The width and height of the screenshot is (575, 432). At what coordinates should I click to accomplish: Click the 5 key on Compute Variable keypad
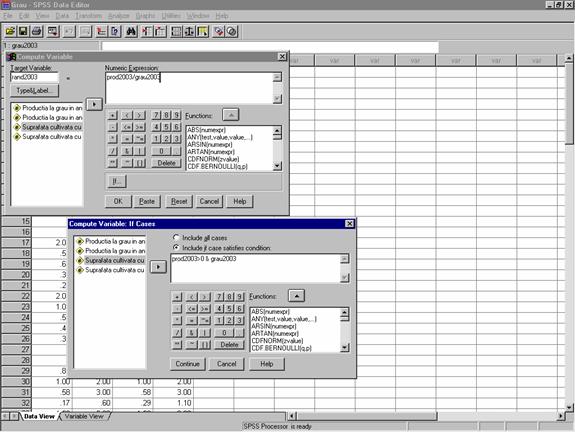click(166, 127)
